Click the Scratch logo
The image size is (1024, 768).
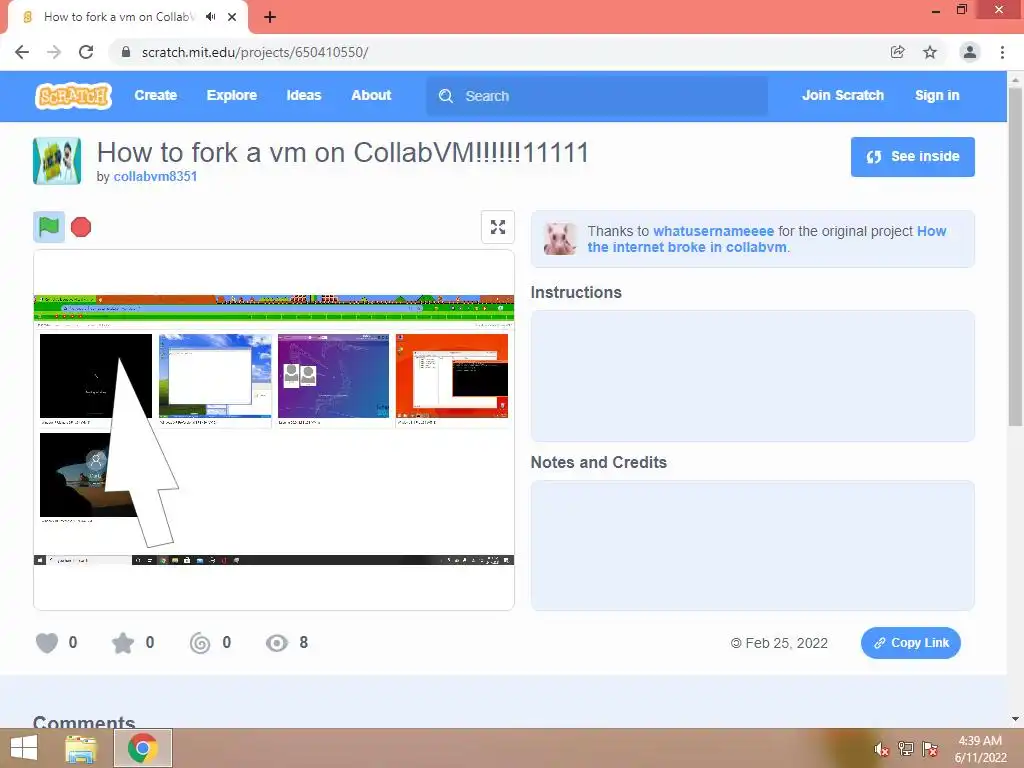point(73,96)
